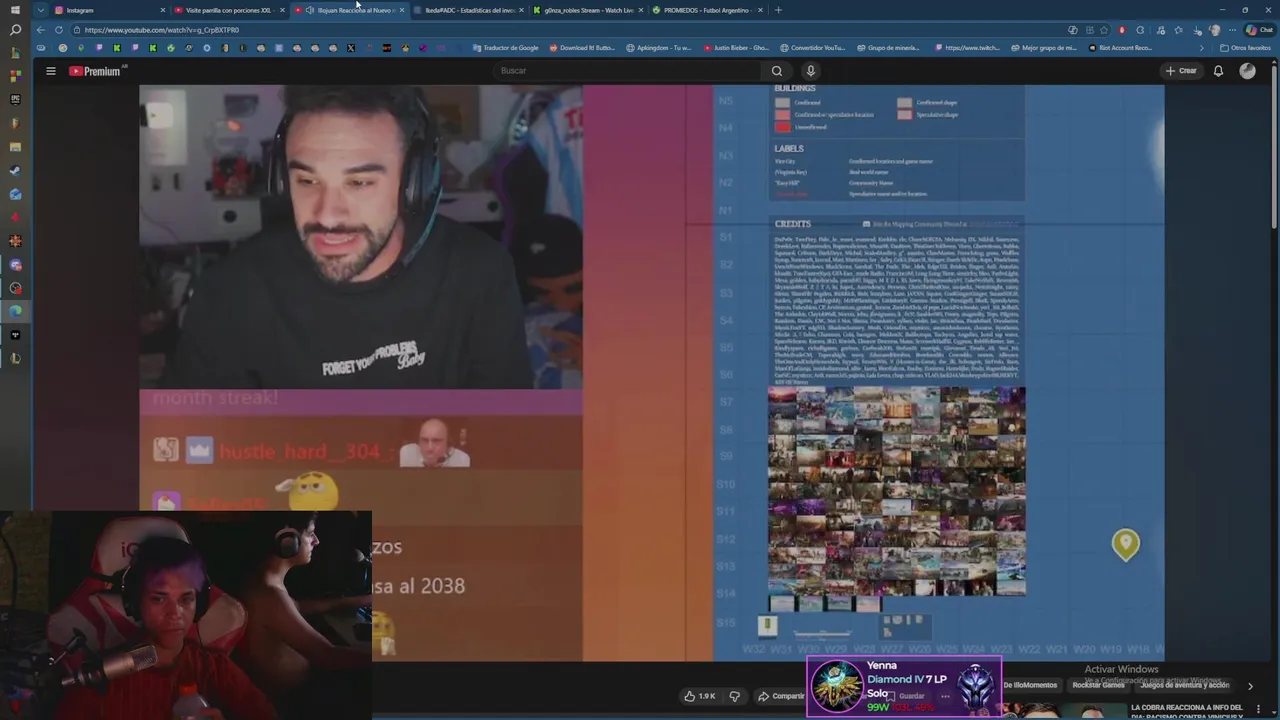Open YouTube notifications bell
The width and height of the screenshot is (1280, 720).
click(x=1218, y=71)
